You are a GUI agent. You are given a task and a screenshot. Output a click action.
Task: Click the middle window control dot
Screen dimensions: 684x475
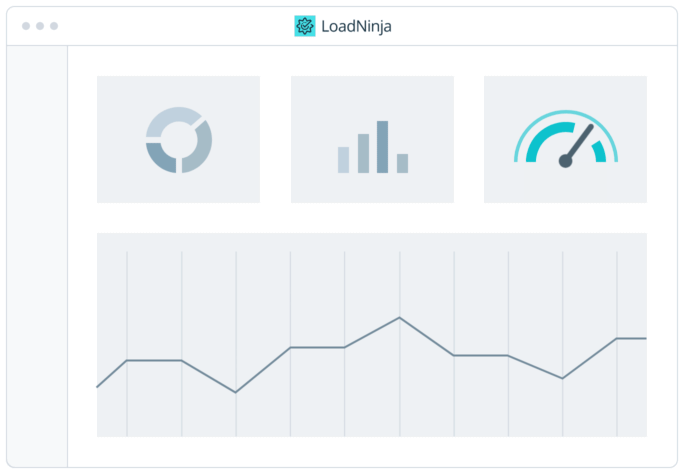click(40, 26)
